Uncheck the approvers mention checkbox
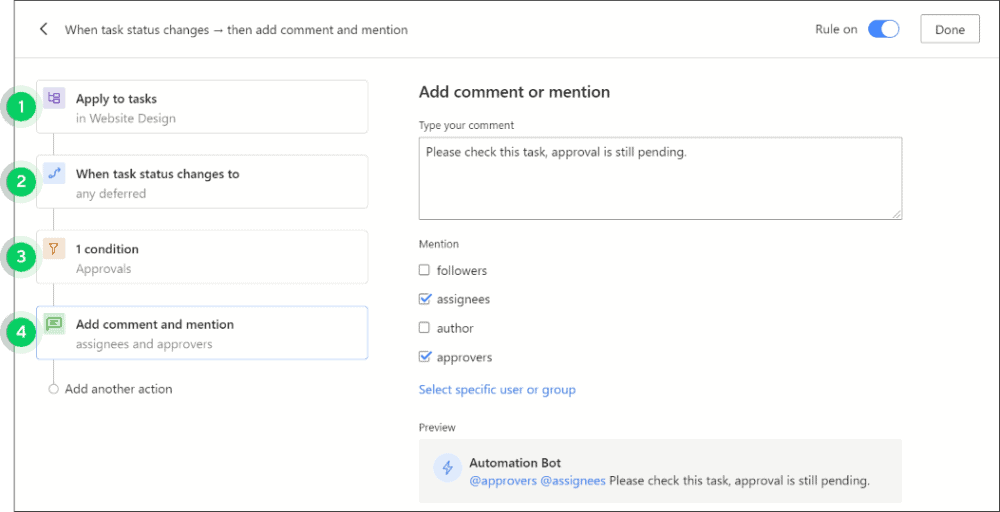The width and height of the screenshot is (1000, 512). (424, 357)
